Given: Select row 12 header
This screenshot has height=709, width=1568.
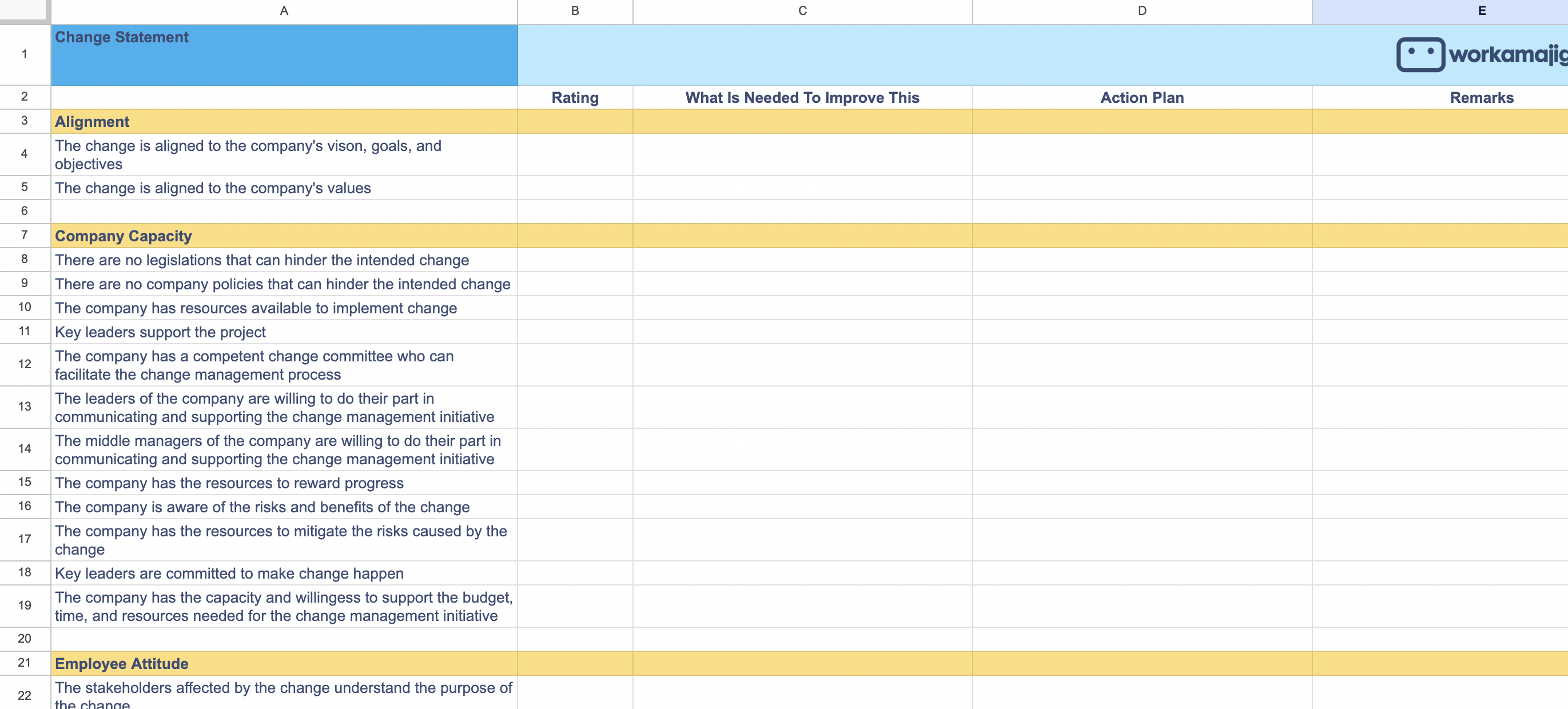Looking at the screenshot, I should click(25, 365).
